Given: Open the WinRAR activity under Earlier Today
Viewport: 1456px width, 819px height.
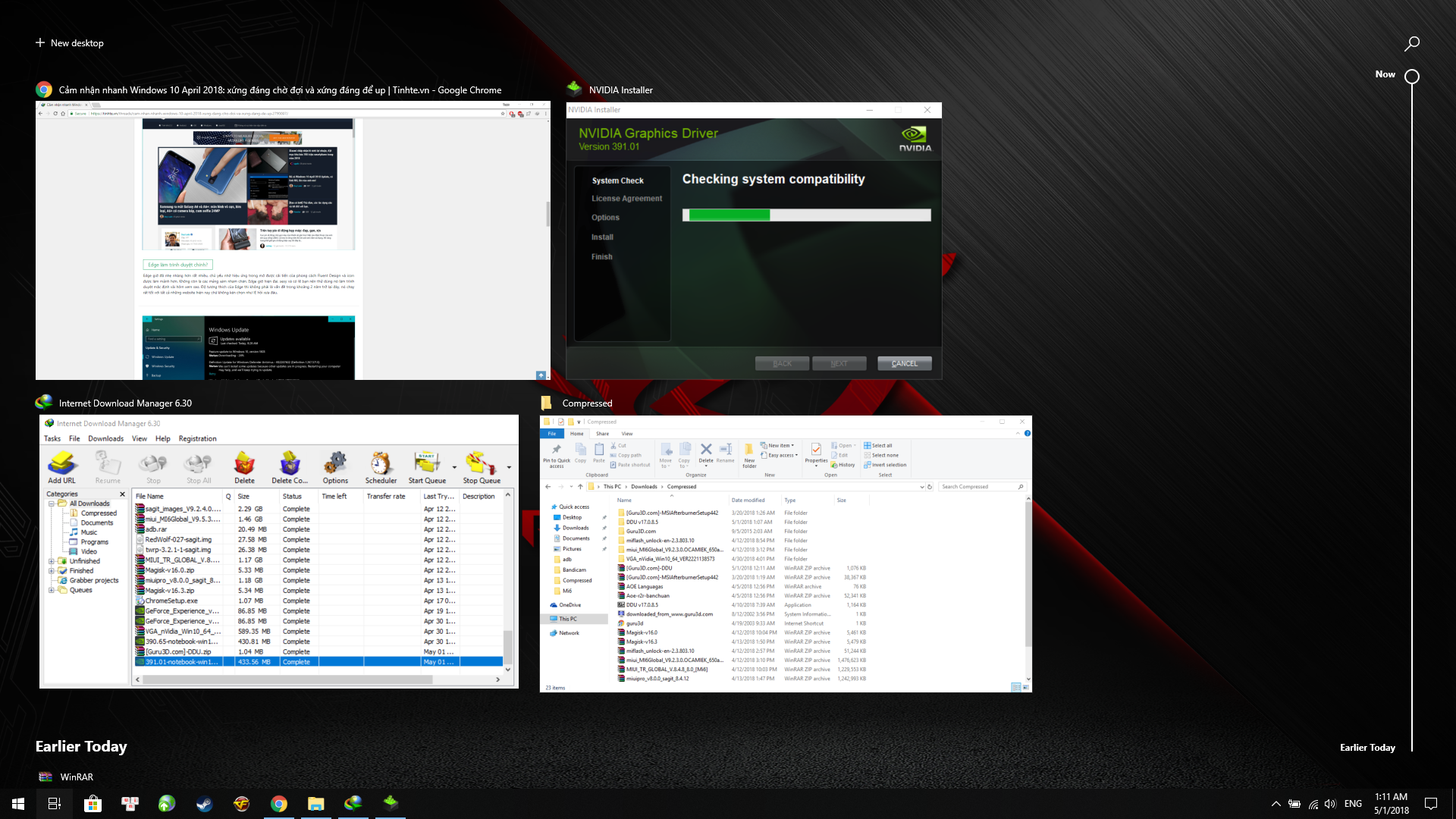Looking at the screenshot, I should point(76,777).
